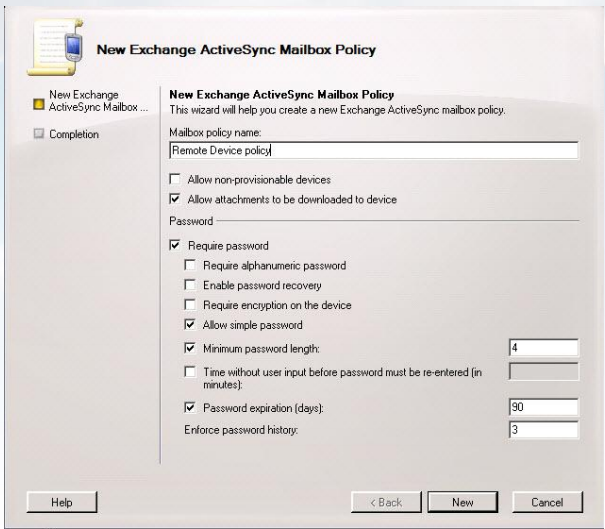Click the Enforce password history field
The width and height of the screenshot is (605, 529).
coord(544,429)
